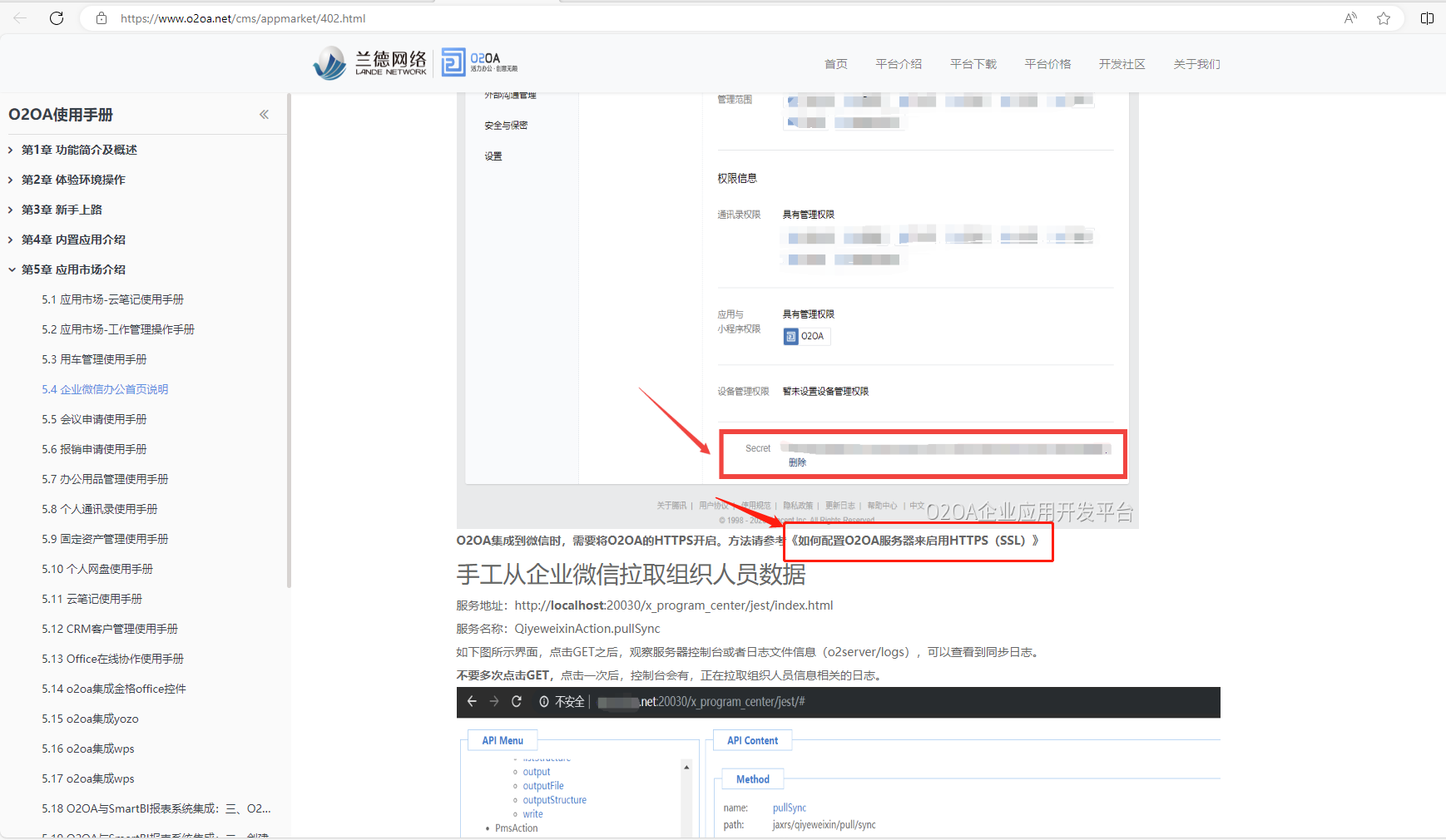Open 5.7 办公用品管理使用手册
Image resolution: width=1446 pixels, height=840 pixels.
pos(105,479)
